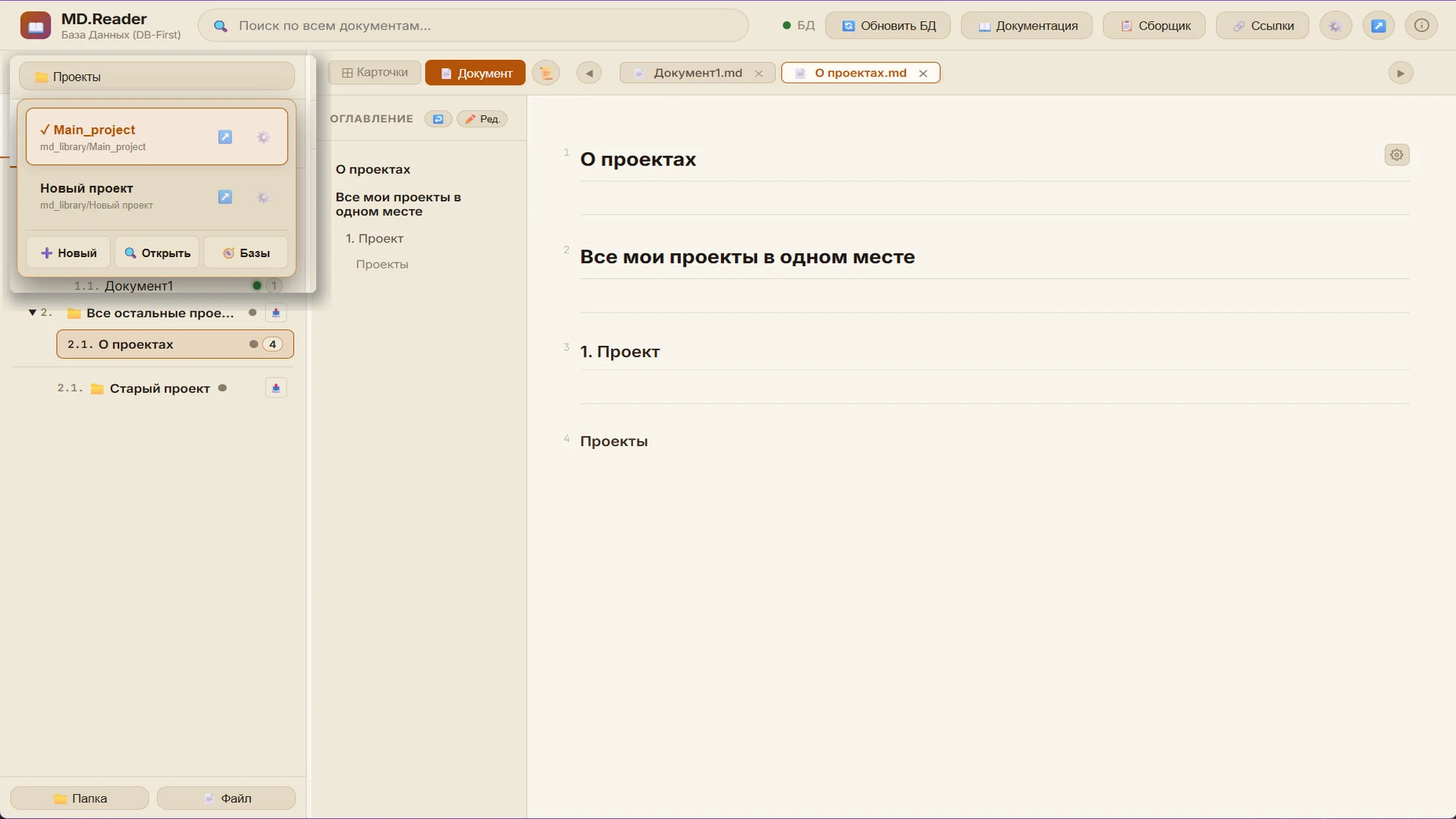This screenshot has width=1456, height=819.
Task: Open the Сборщик tool
Action: point(1154,26)
